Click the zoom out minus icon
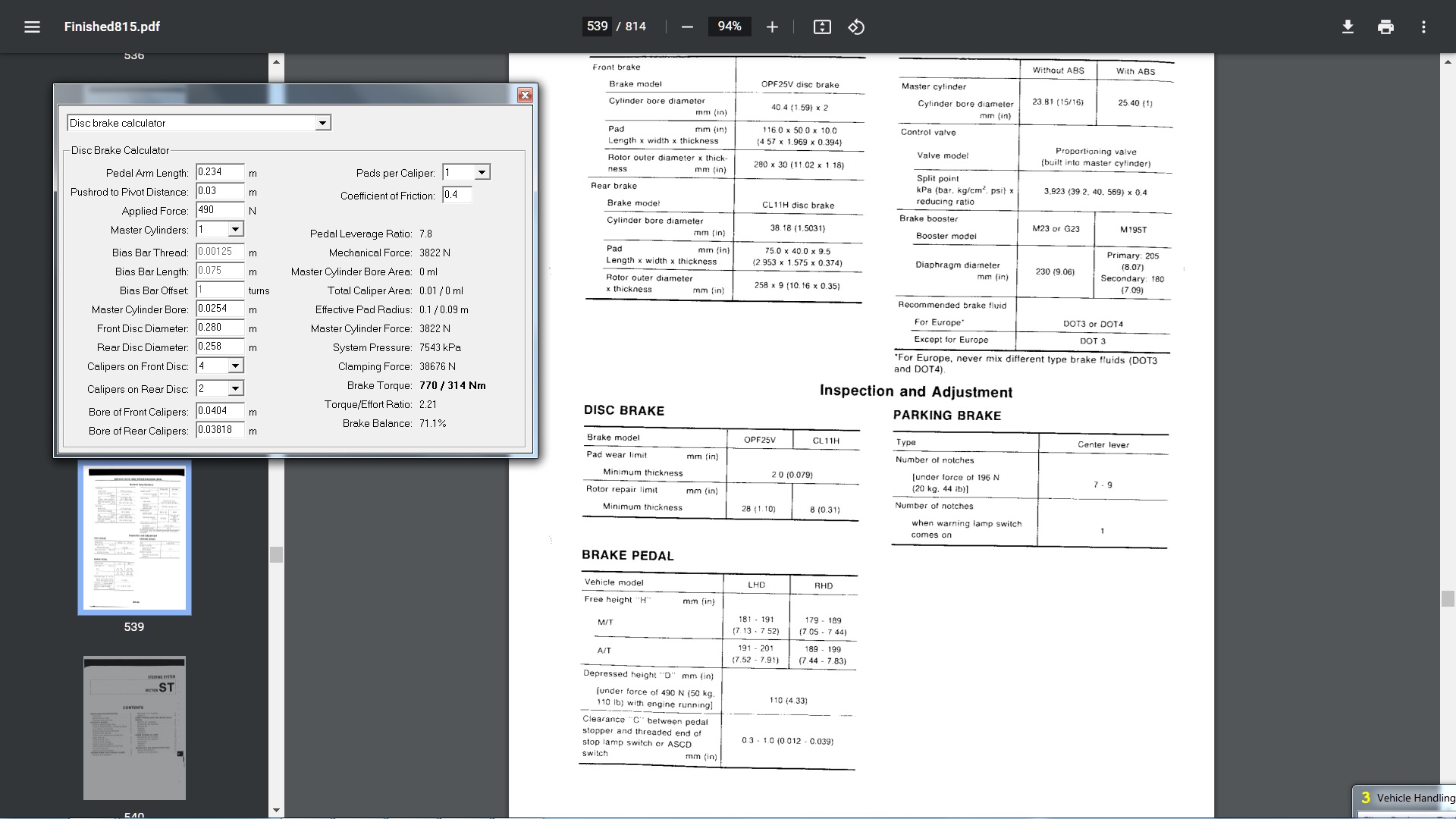 click(x=687, y=27)
